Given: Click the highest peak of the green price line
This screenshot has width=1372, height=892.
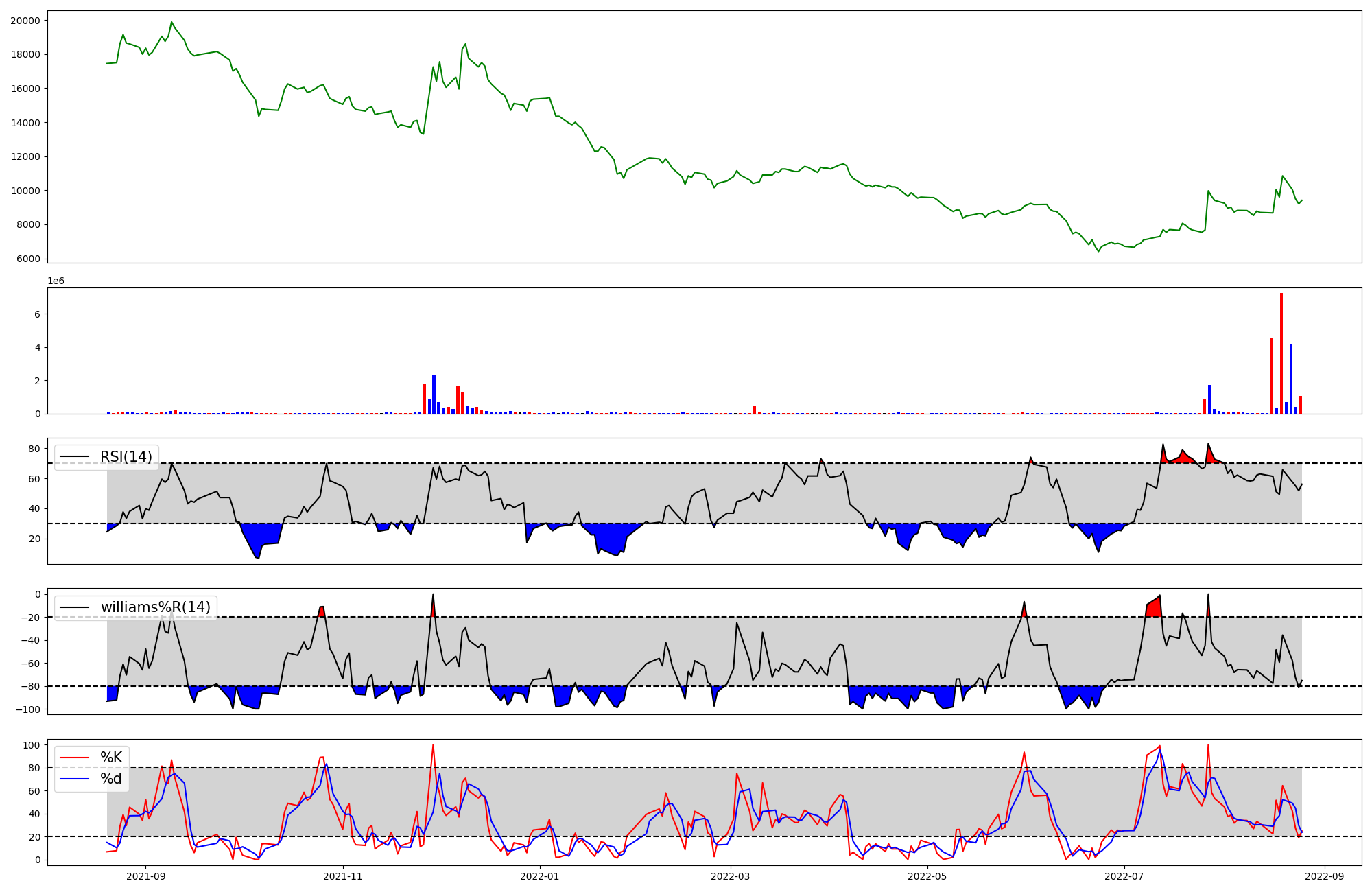Looking at the screenshot, I should 171,23.
